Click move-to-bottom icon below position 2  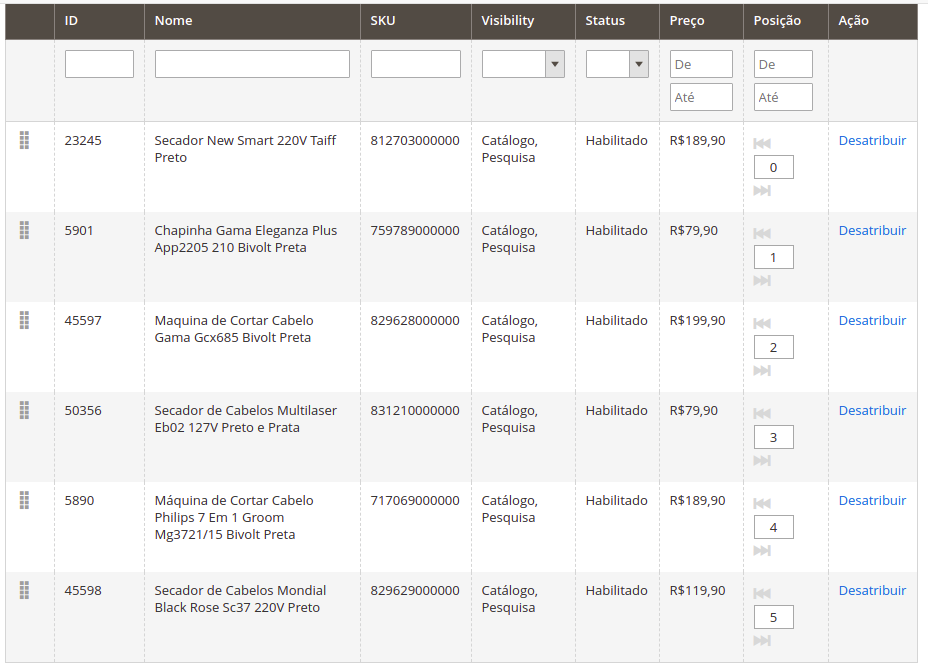pos(762,371)
